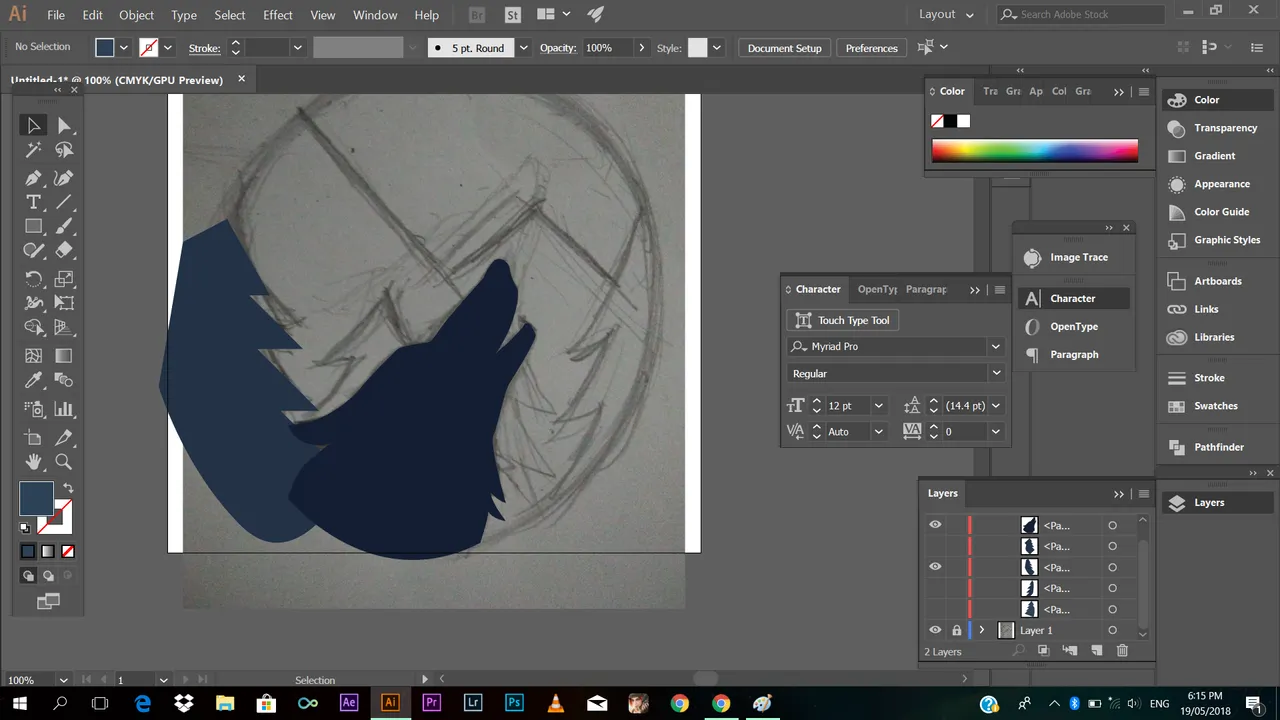The height and width of the screenshot is (720, 1280).
Task: Hide the topmost path in Layers panel
Action: (x=935, y=525)
